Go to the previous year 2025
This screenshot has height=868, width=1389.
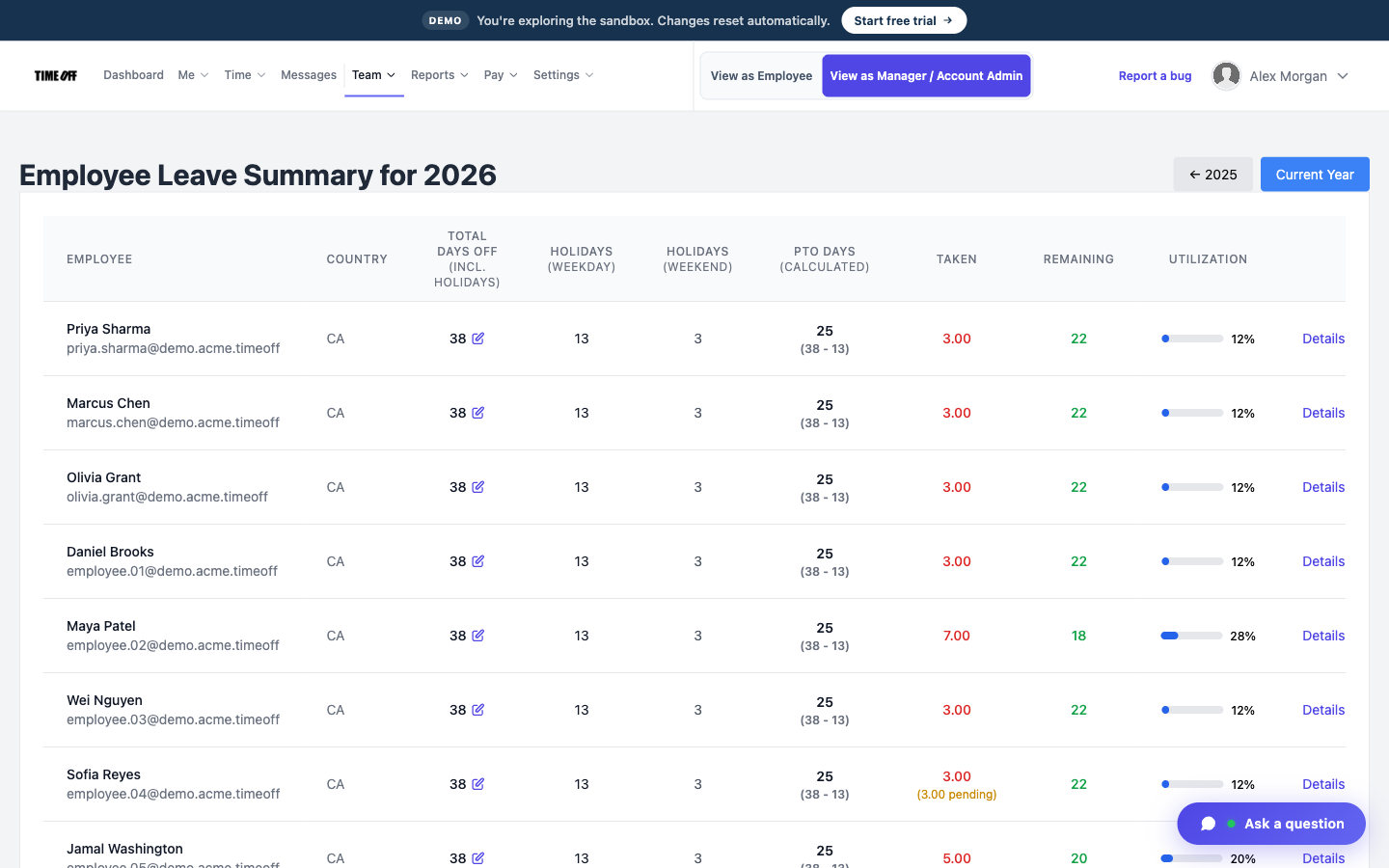pos(1212,175)
